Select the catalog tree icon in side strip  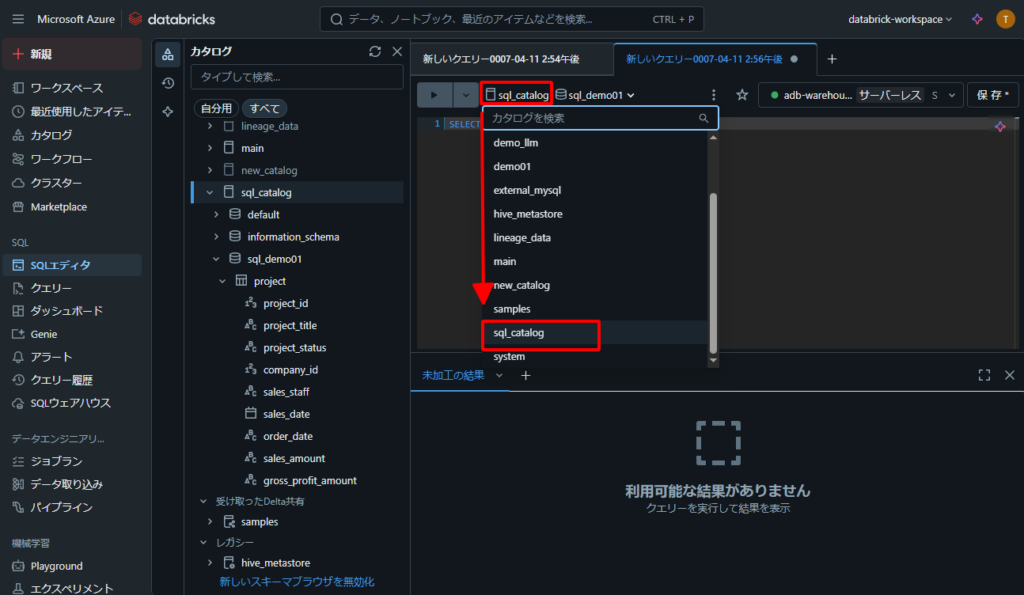coord(168,54)
